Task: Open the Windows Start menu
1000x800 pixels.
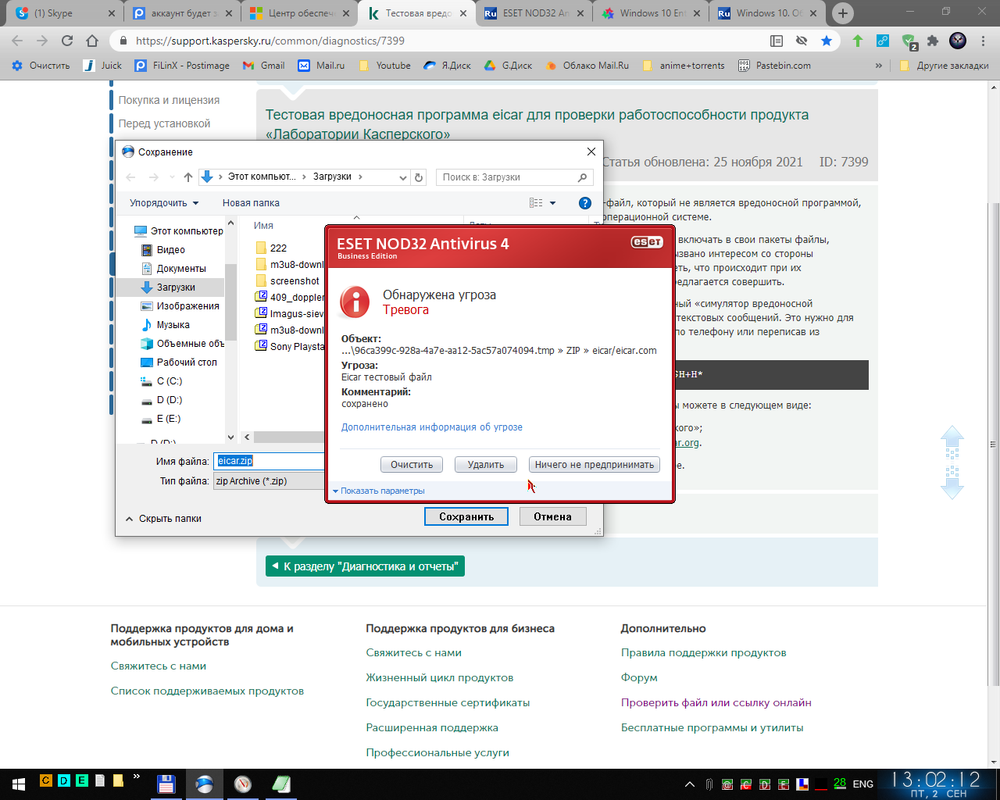Action: [x=17, y=784]
